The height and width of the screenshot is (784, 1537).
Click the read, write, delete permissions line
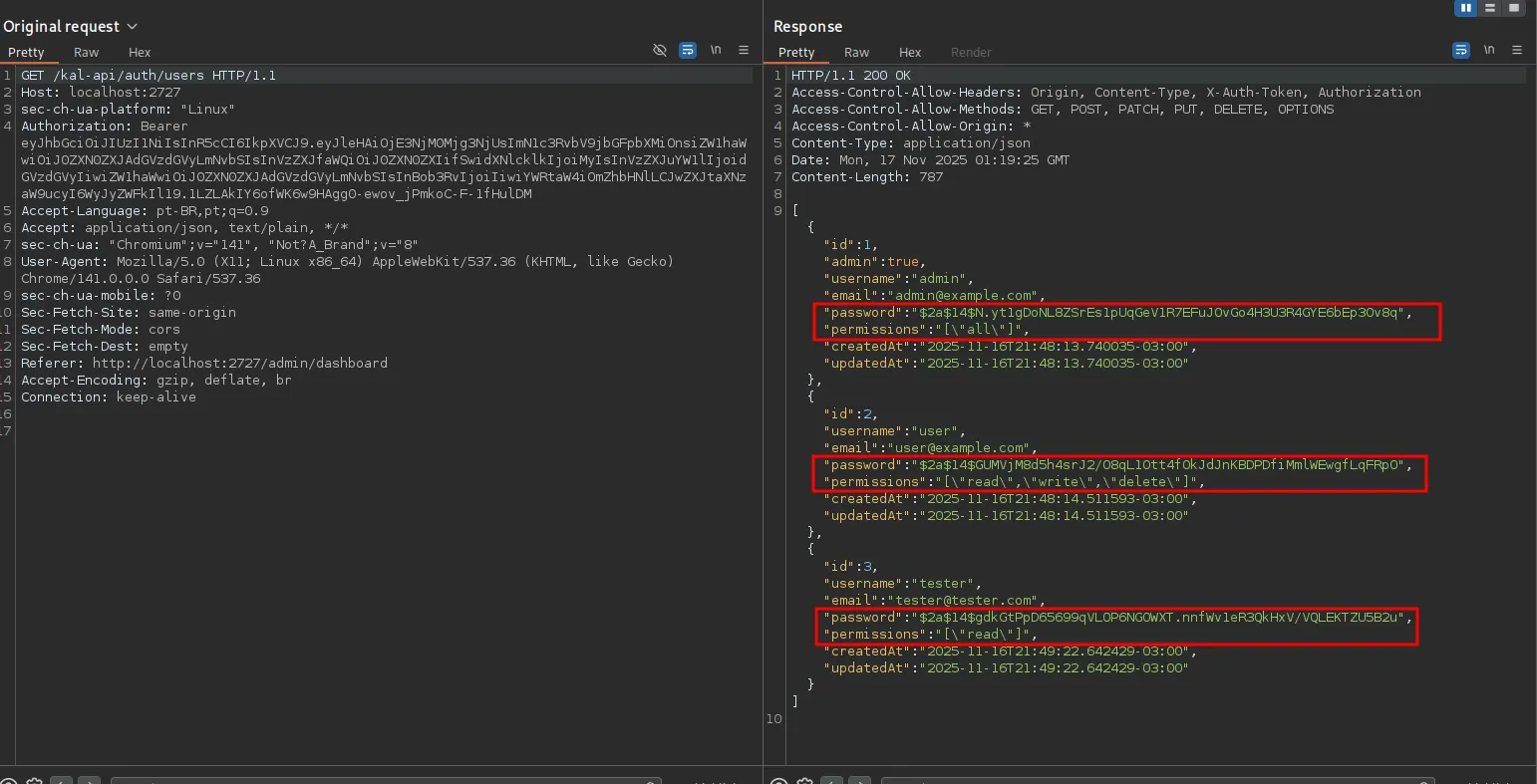(1014, 482)
